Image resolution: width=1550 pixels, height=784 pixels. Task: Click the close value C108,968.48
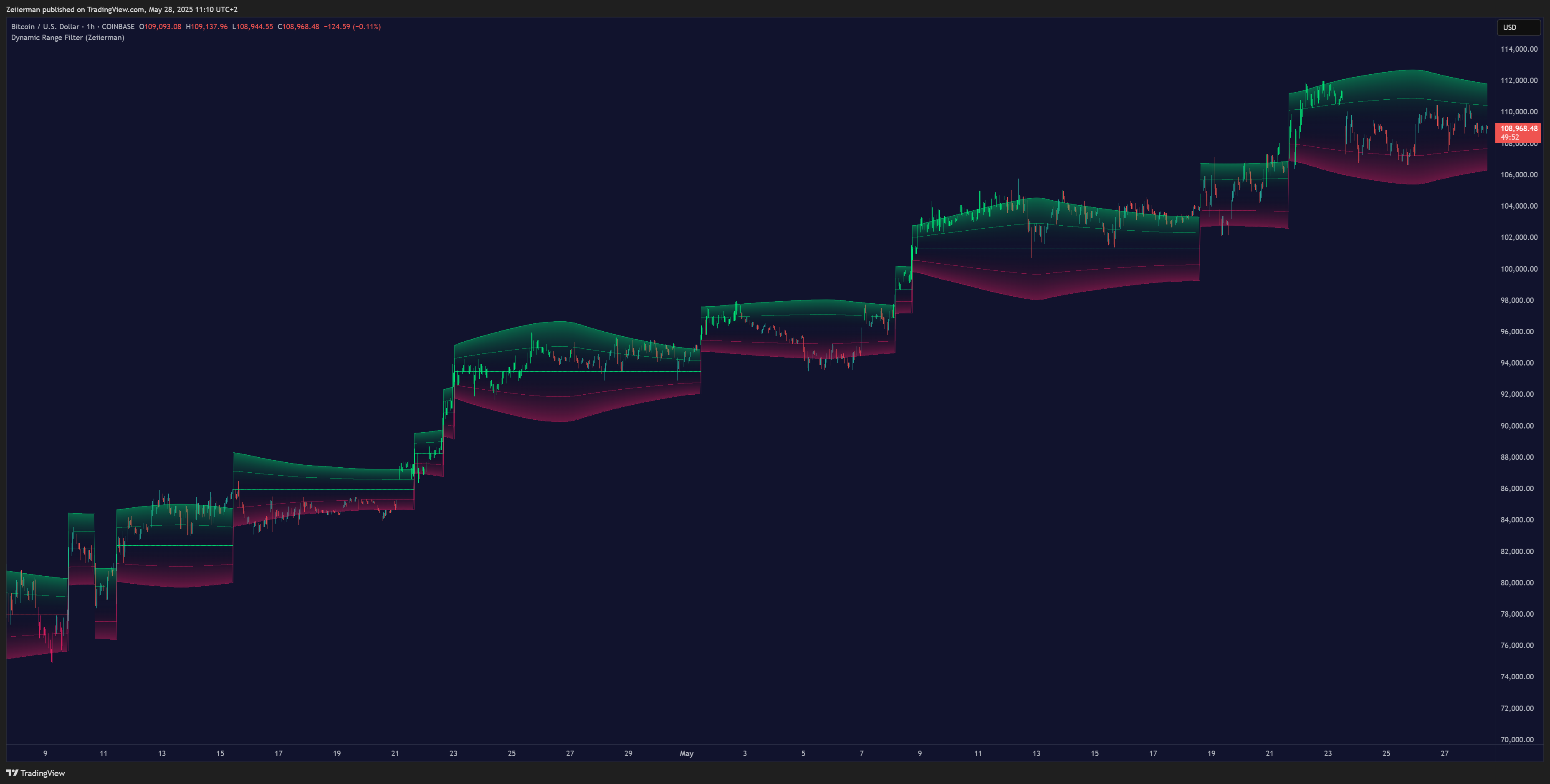pyautogui.click(x=298, y=27)
